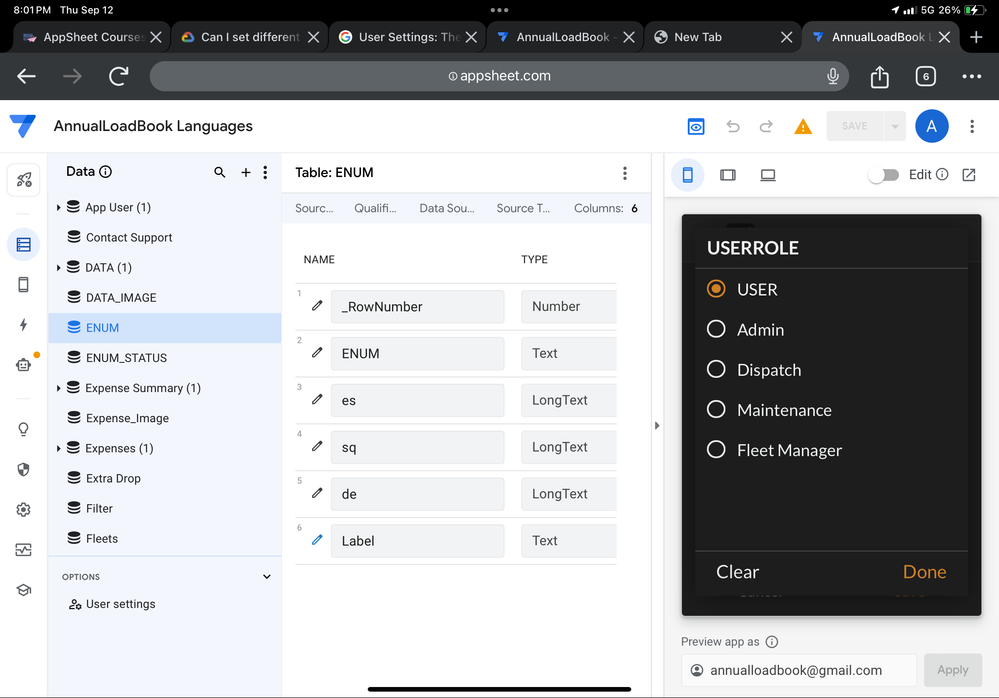Click the appsheet.com address bar
999x698 pixels.
[x=499, y=76]
